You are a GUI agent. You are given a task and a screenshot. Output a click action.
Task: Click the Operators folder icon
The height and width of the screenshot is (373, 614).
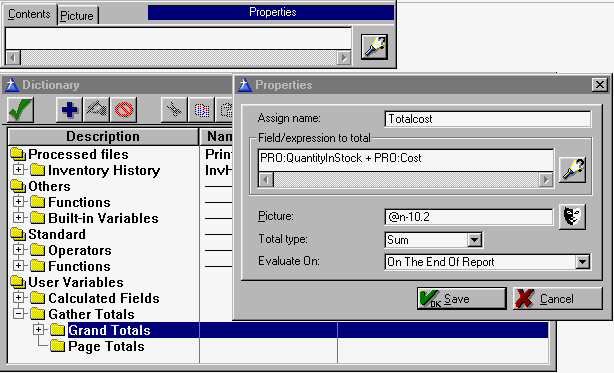[38, 250]
